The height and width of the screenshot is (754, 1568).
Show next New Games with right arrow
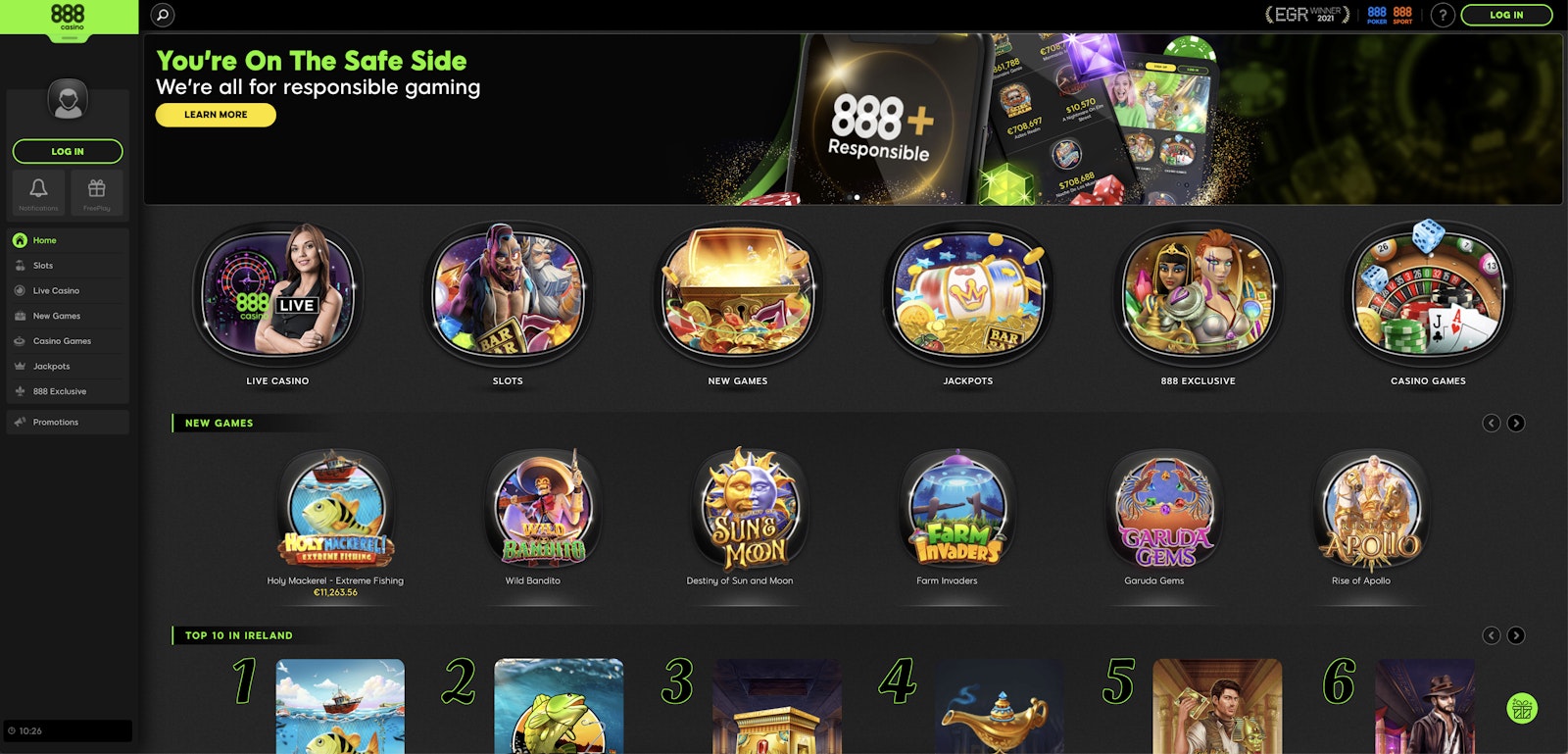(1516, 423)
